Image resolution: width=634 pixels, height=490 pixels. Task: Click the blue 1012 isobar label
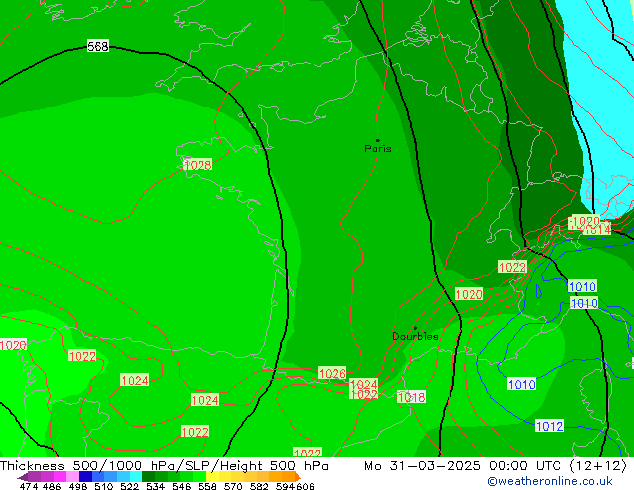pyautogui.click(x=549, y=426)
